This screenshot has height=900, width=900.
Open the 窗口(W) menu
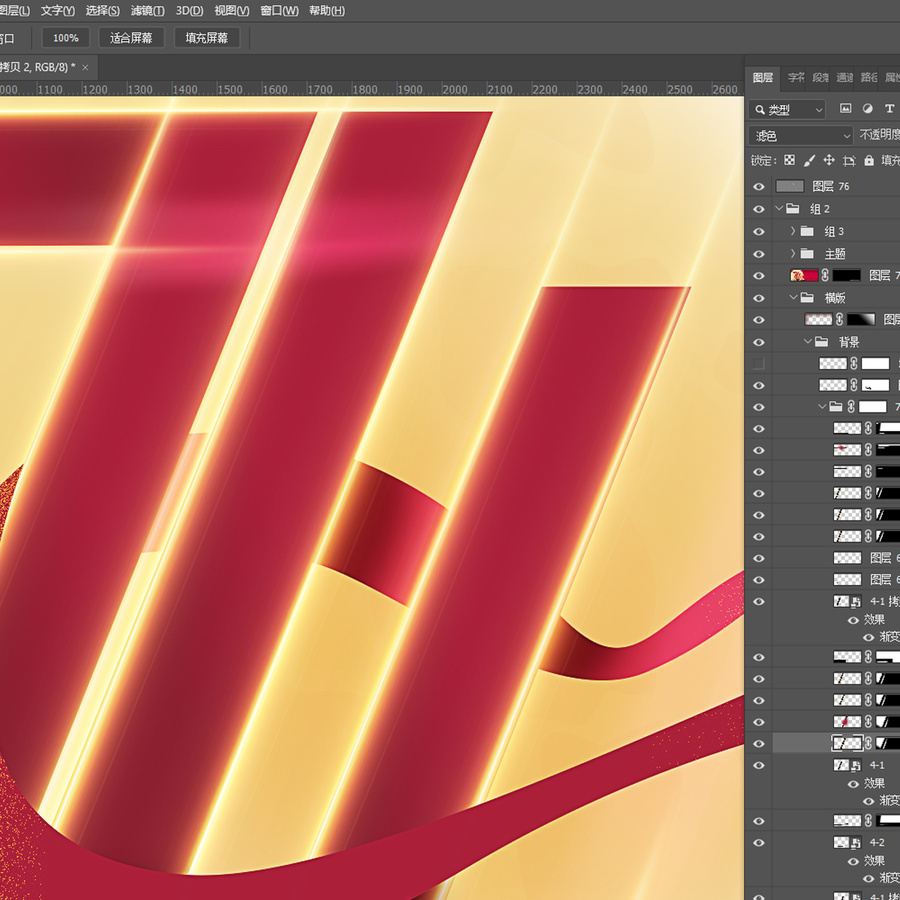coord(280,11)
